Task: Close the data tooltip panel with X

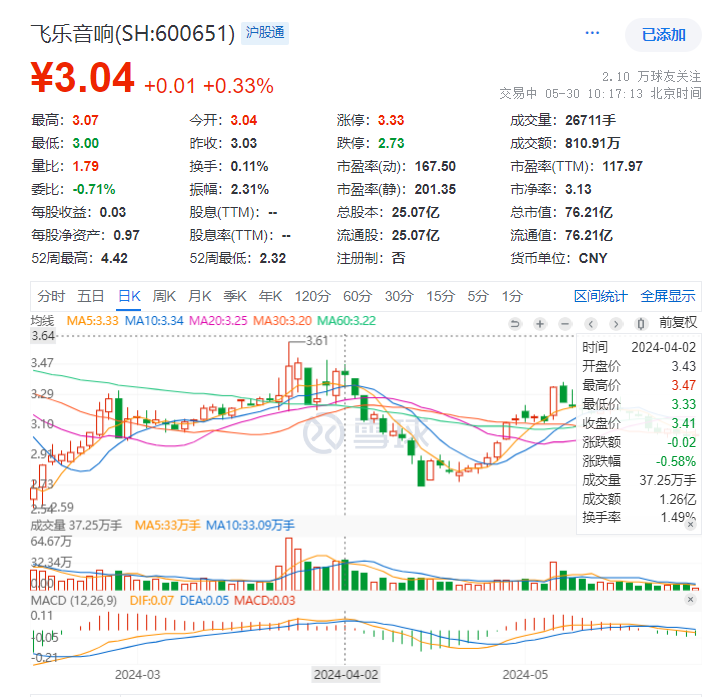Action: point(690,525)
